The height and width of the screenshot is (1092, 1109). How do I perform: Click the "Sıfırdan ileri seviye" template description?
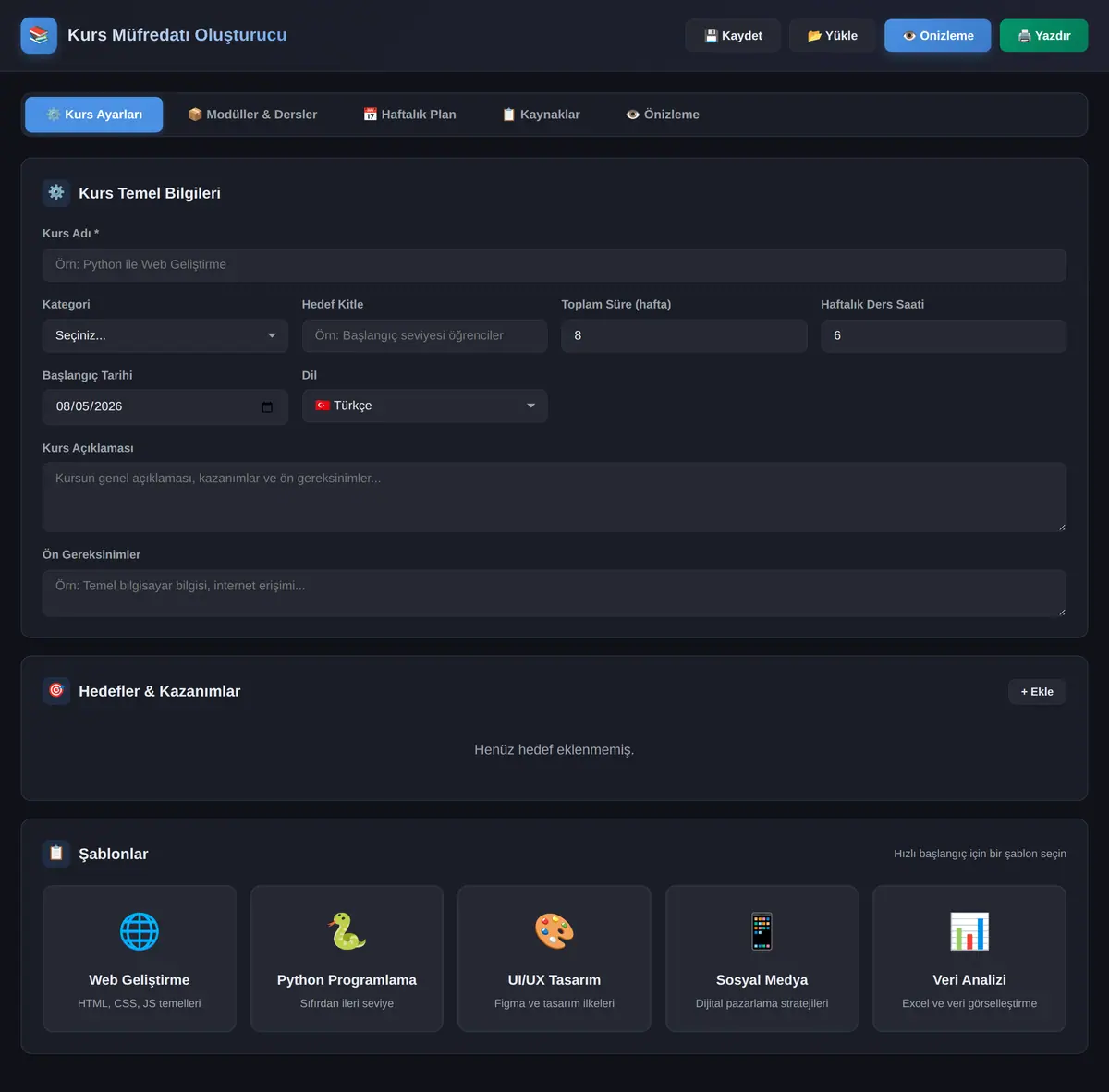347,1003
